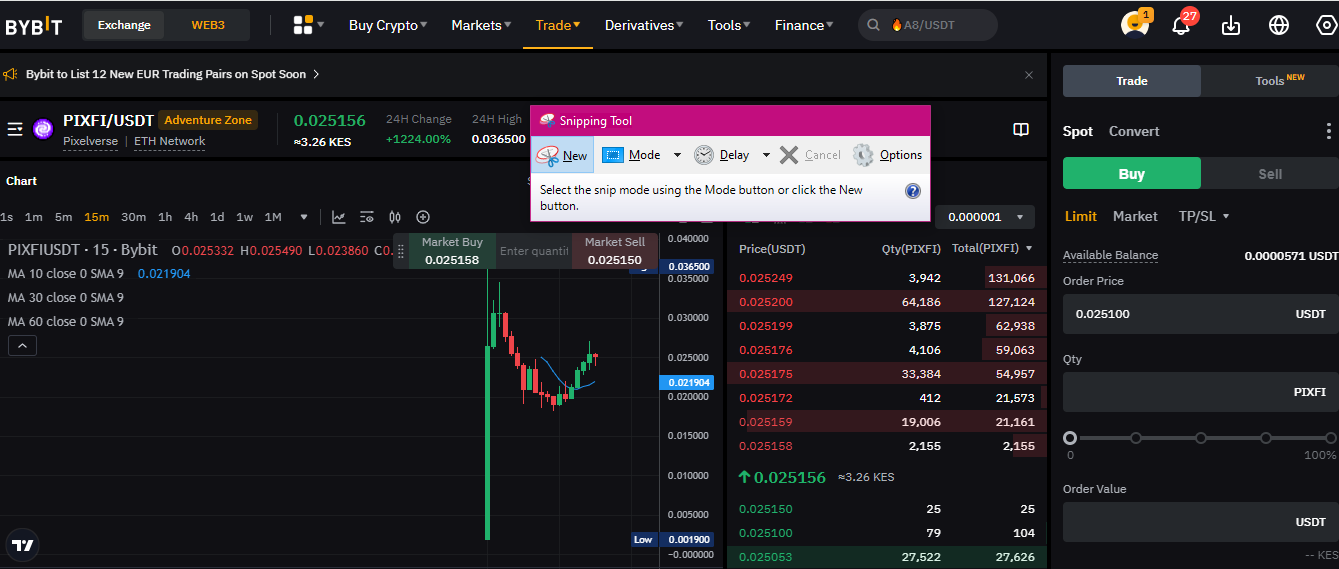Expand the TP/SL order type dropdown
Viewport: 1339px width, 569px height.
coord(1203,216)
